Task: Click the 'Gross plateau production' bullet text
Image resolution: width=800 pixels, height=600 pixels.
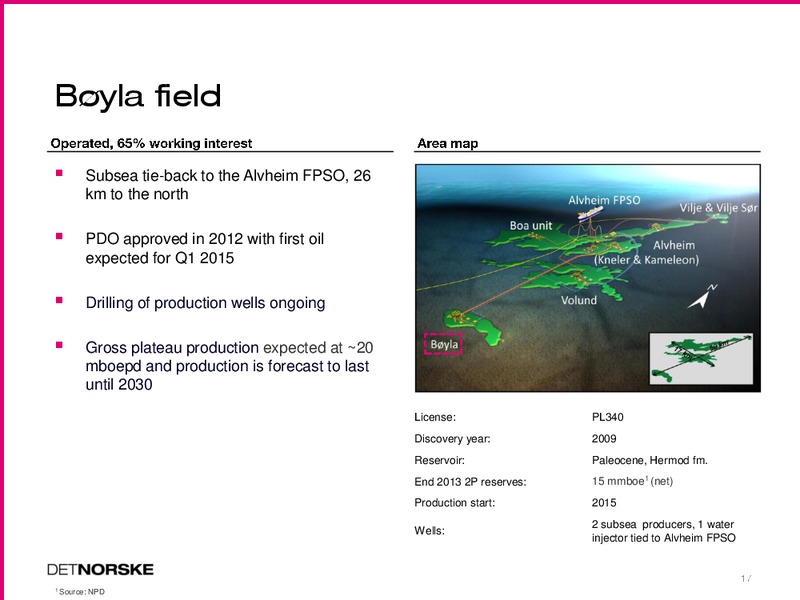Action: click(x=229, y=366)
